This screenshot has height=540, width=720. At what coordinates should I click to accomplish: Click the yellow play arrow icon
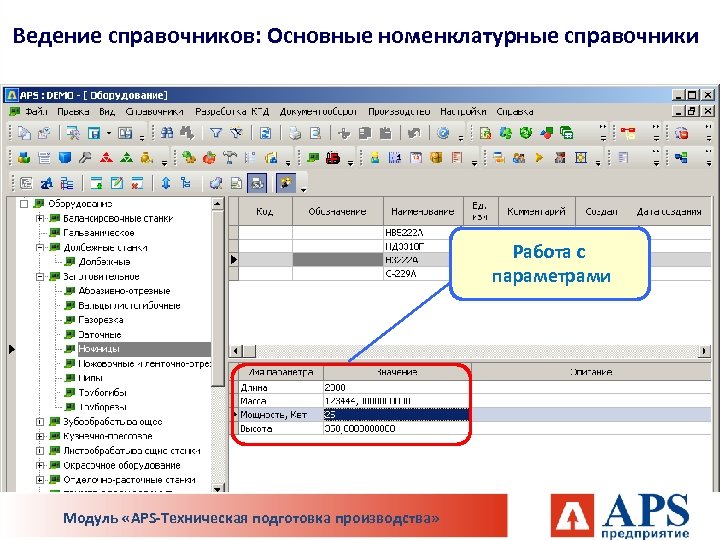pos(539,158)
